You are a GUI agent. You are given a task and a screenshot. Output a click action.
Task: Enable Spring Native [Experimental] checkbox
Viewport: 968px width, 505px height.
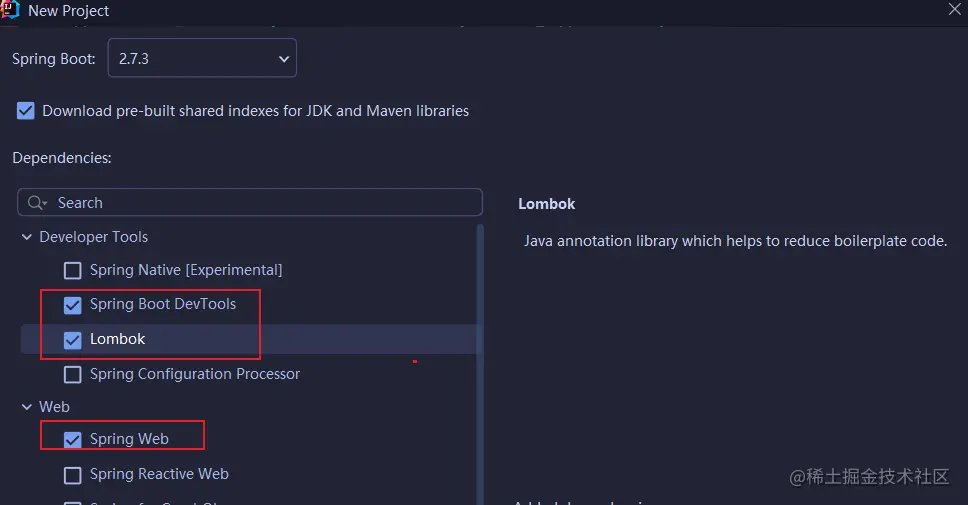point(73,270)
